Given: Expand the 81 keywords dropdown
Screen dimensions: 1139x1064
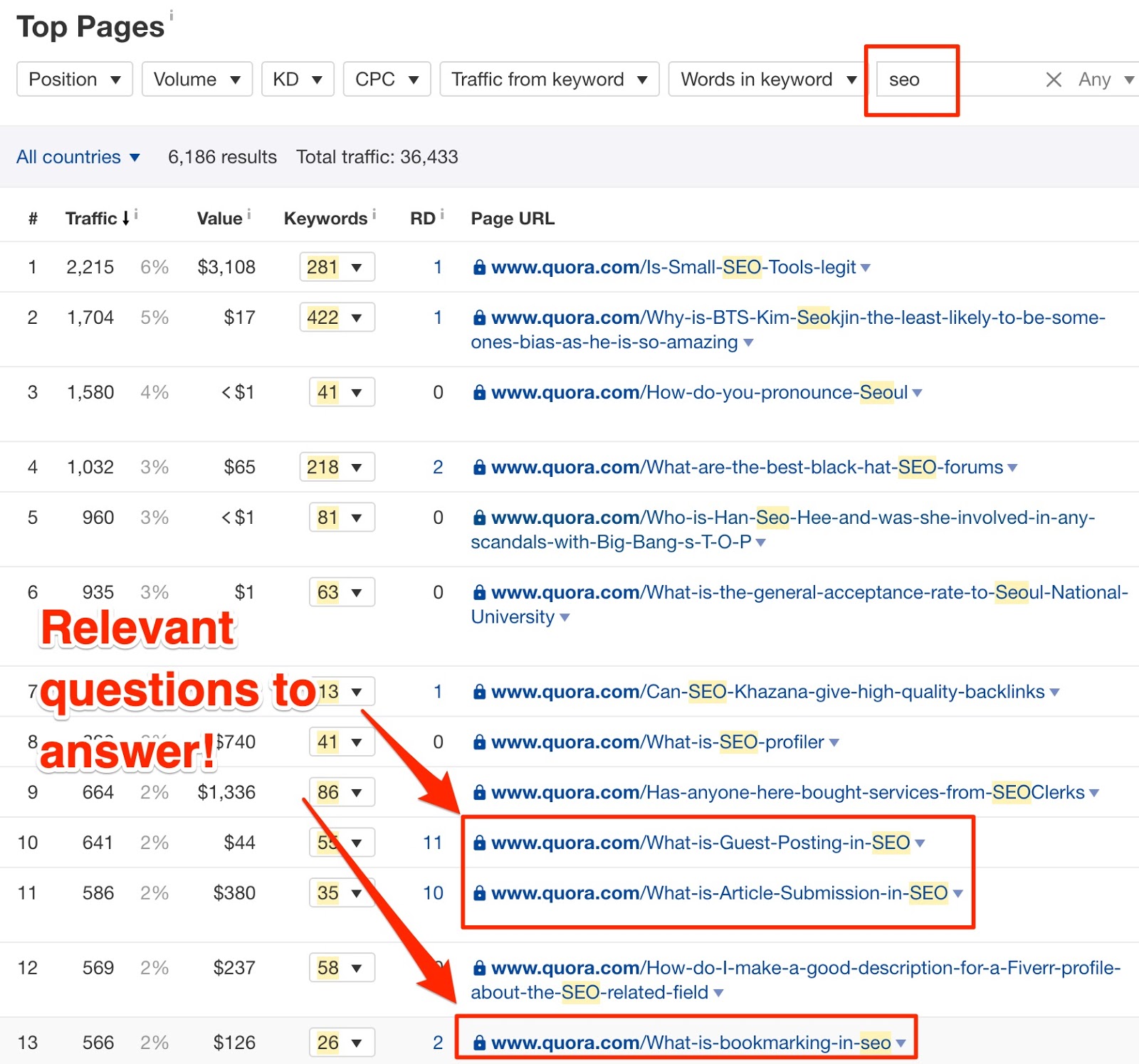Looking at the screenshot, I should 342,517.
